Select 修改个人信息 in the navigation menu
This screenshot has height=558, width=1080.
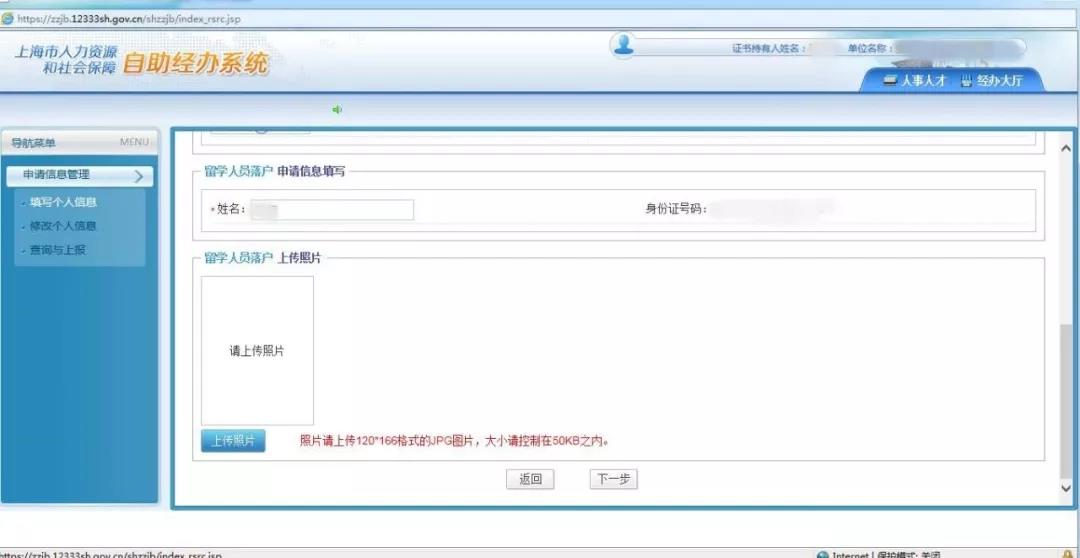(63, 226)
